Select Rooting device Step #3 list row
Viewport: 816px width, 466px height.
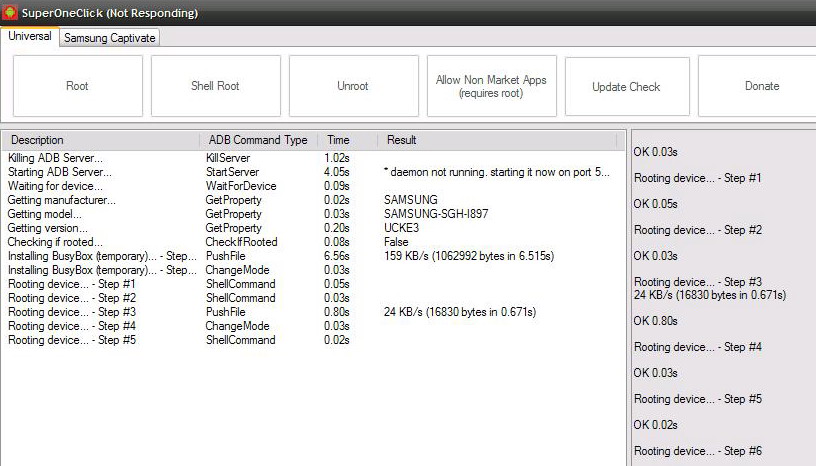coord(312,312)
